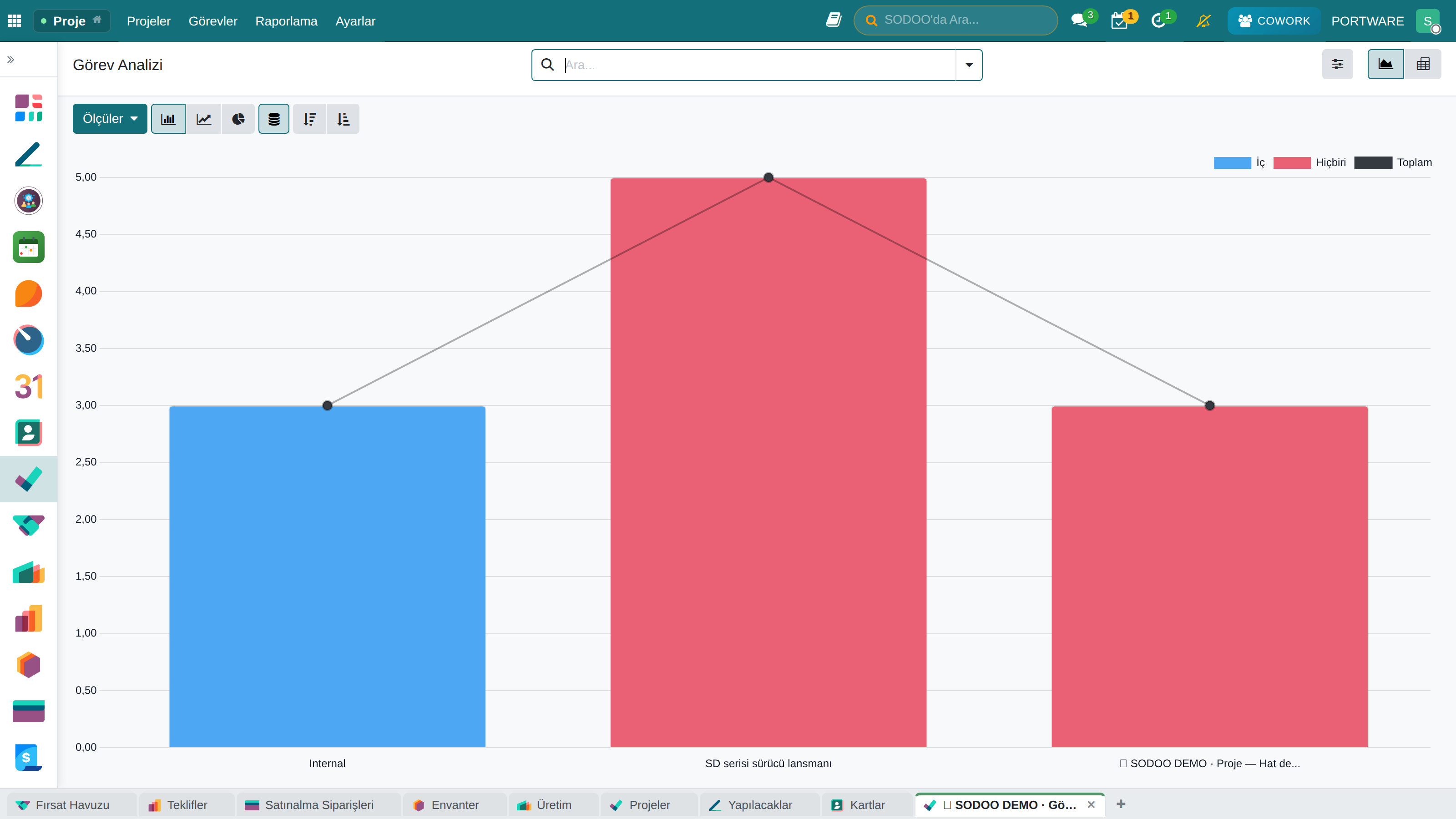The width and height of the screenshot is (1456, 819).
Task: Open the Project checkmark app in sidebar
Action: coord(29,479)
